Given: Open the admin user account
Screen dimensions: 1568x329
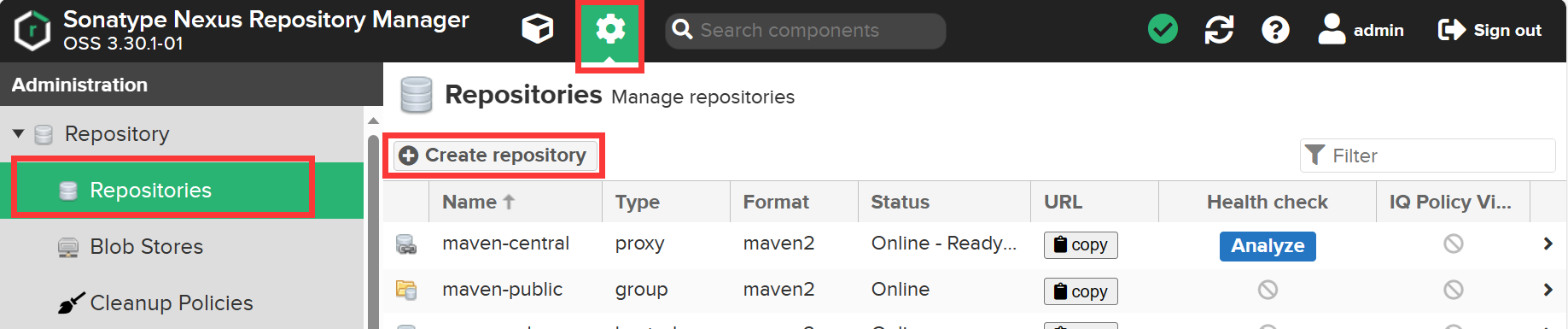Looking at the screenshot, I should pos(1361,30).
